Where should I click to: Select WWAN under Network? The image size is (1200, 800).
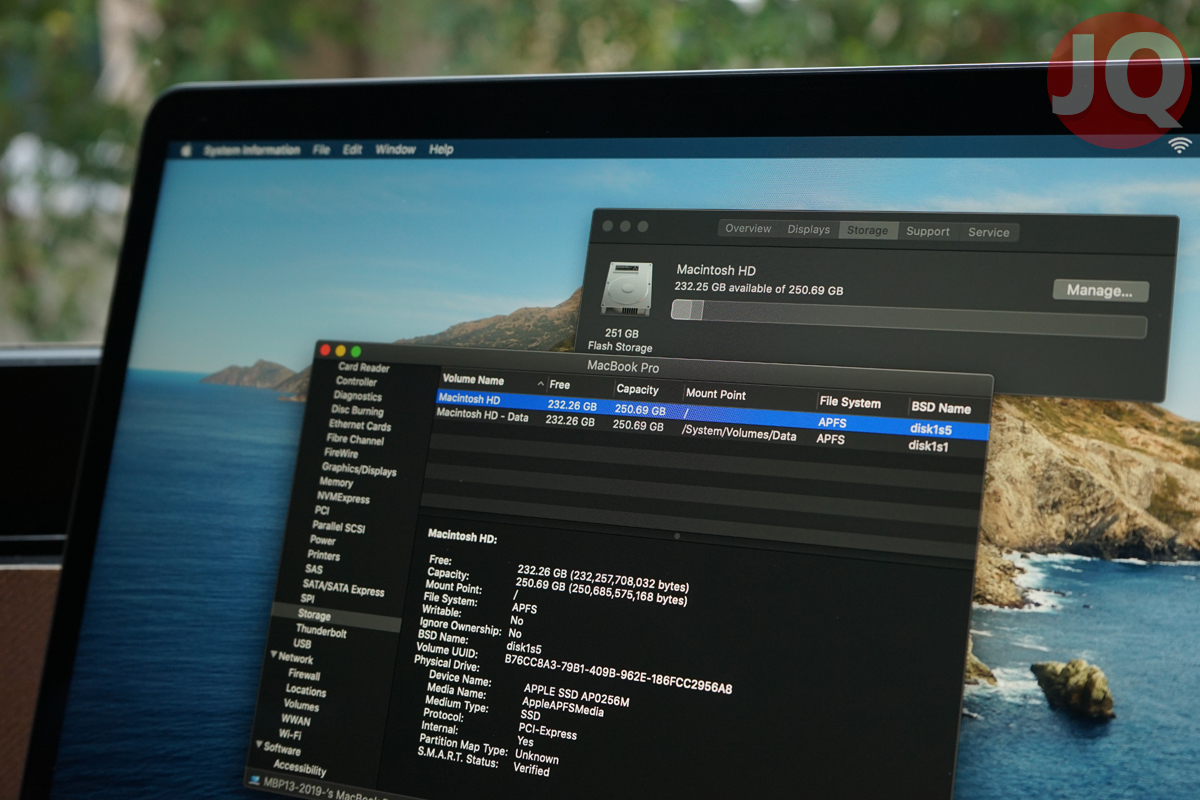click(295, 720)
